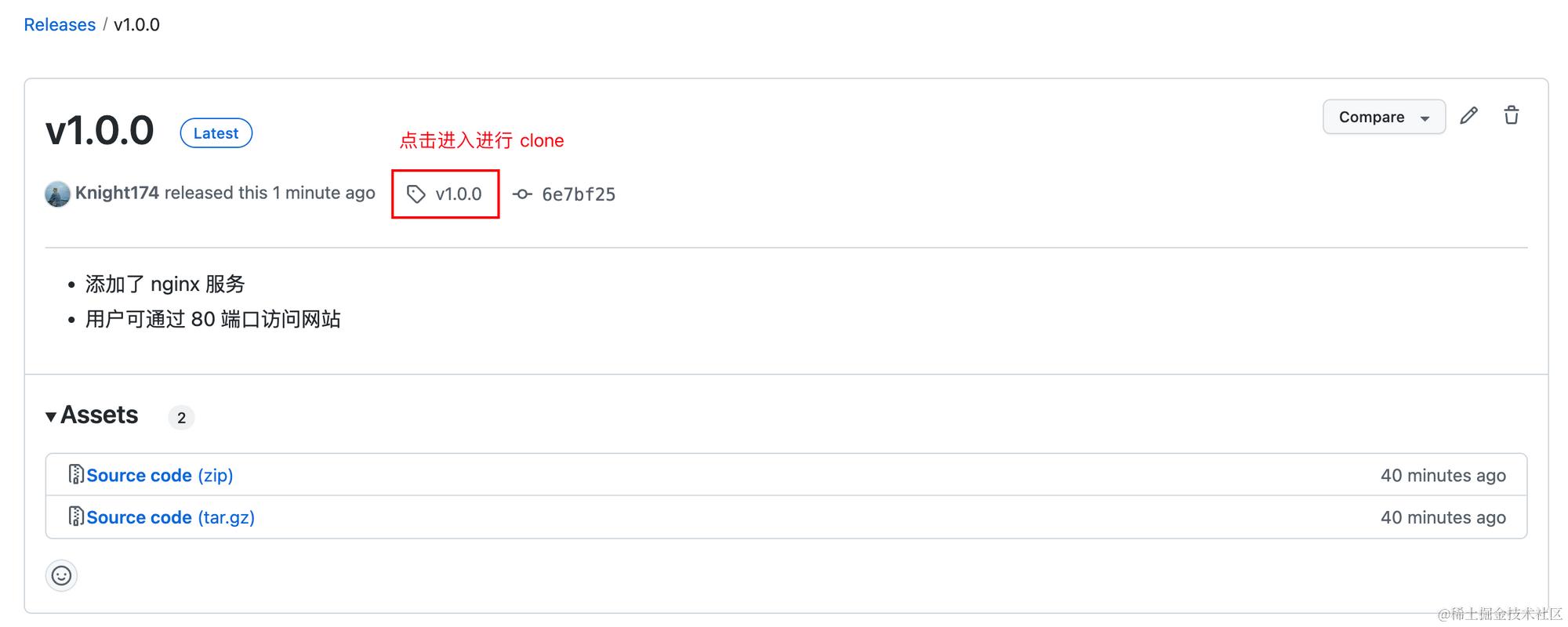Open the smiley reaction picker

click(61, 576)
